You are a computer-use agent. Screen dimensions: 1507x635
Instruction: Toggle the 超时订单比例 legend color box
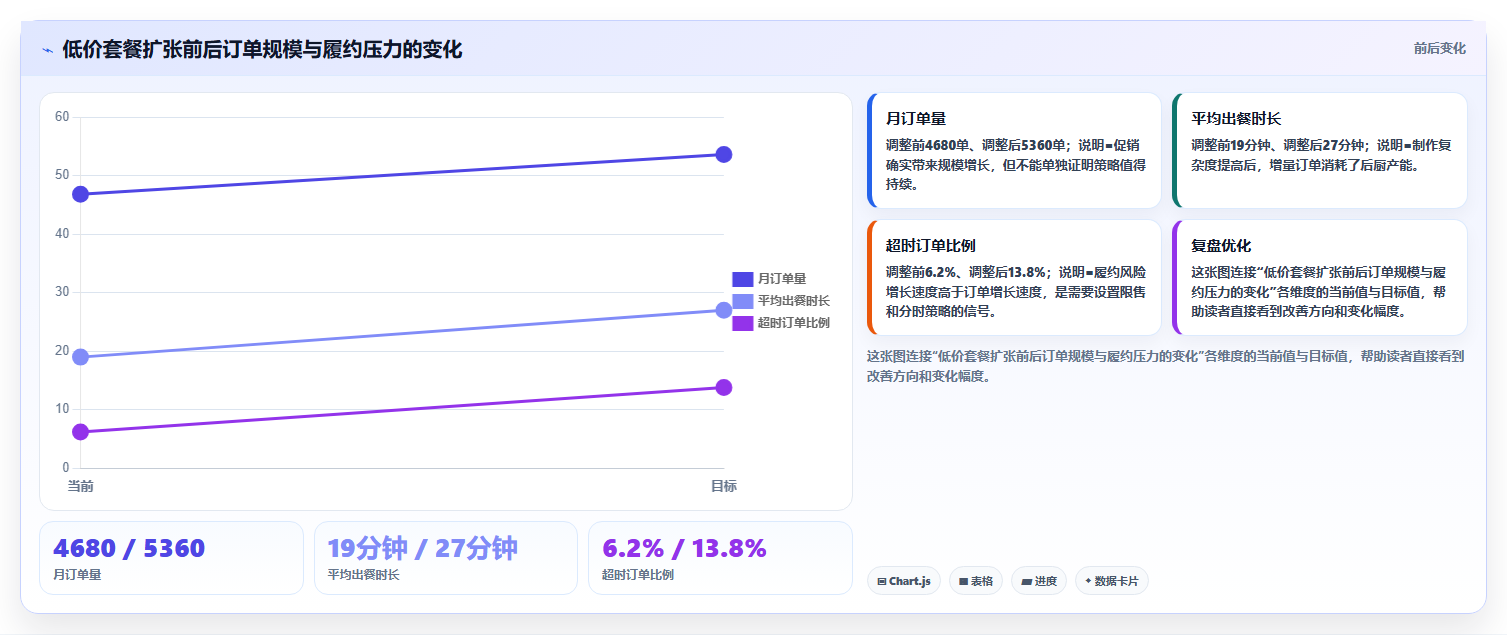tap(742, 323)
